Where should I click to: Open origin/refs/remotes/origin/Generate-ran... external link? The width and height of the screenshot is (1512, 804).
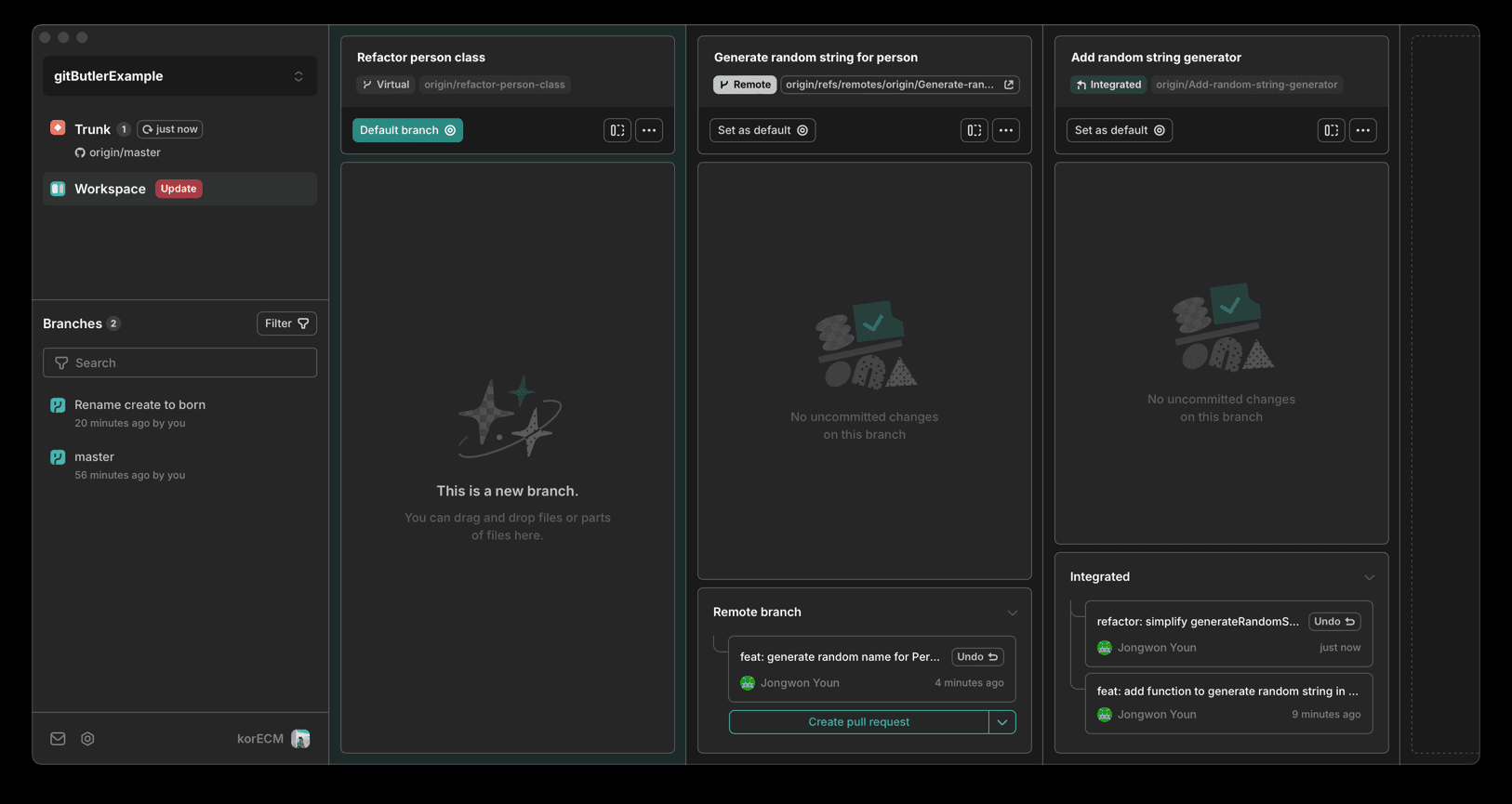[x=900, y=85]
